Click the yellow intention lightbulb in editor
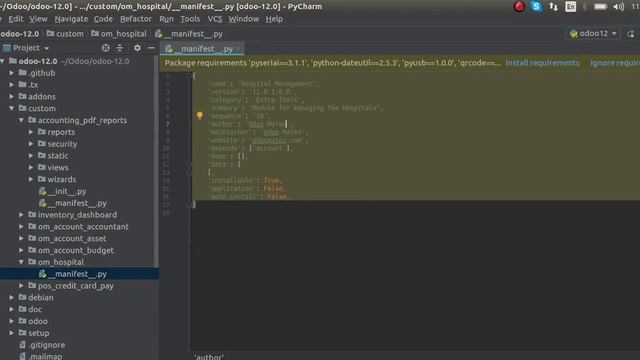 point(200,116)
